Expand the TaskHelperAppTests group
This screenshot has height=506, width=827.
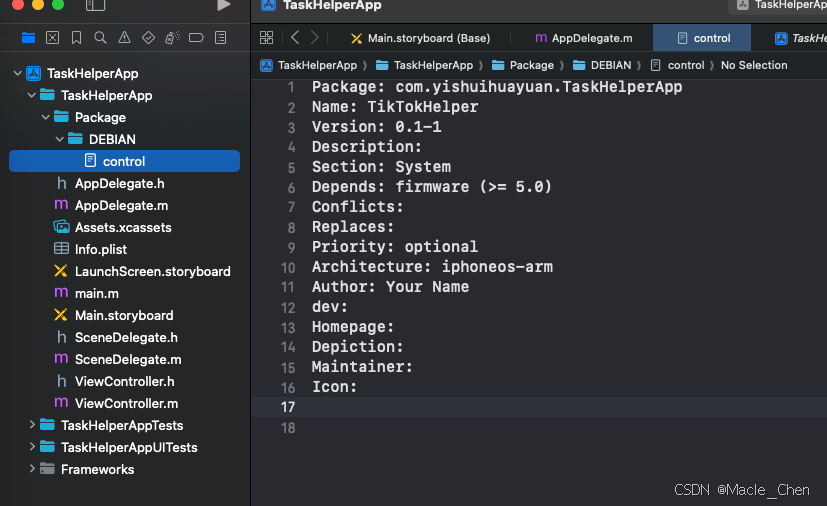pos(32,425)
